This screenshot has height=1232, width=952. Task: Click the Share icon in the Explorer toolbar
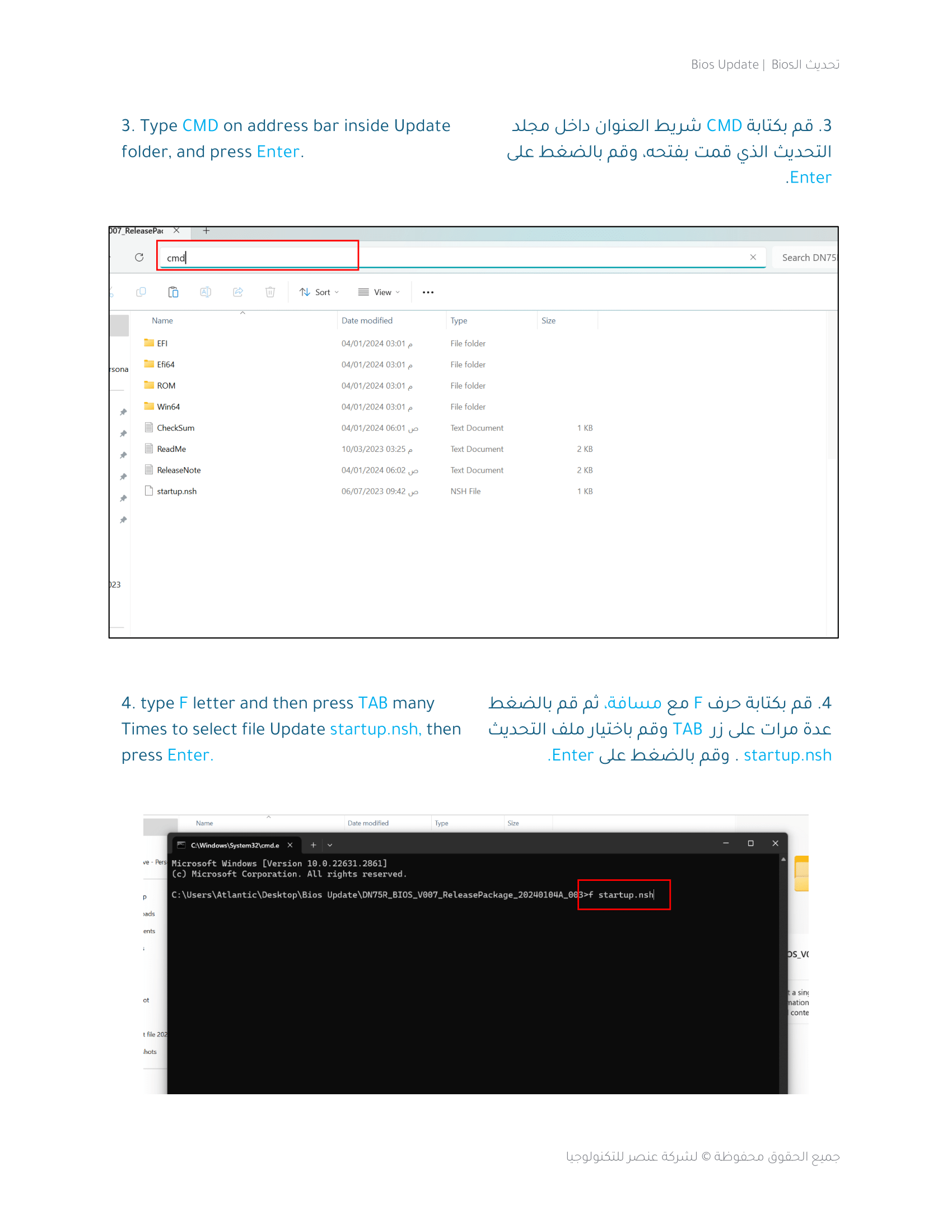238,292
